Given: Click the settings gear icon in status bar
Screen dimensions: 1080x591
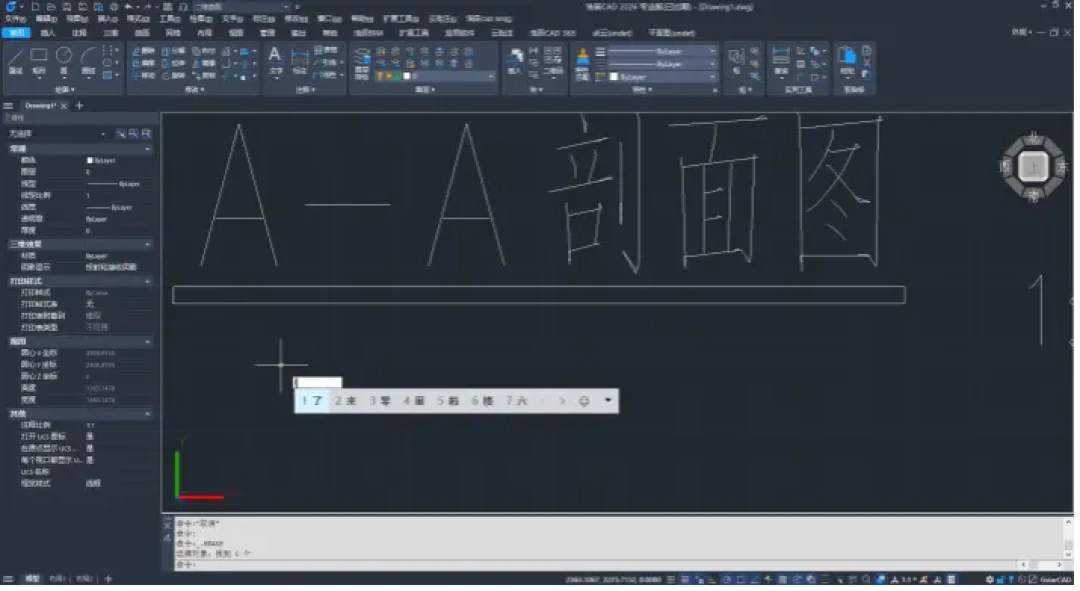Looking at the screenshot, I should click(990, 580).
